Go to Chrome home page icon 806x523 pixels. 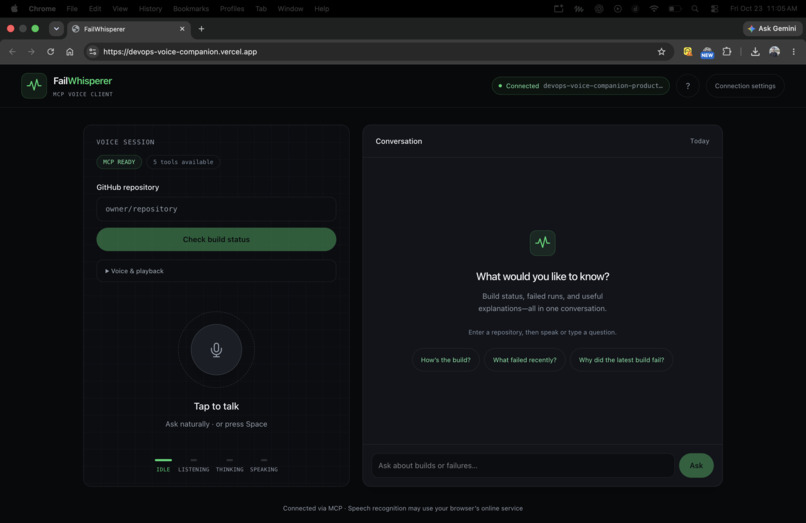click(x=69, y=51)
